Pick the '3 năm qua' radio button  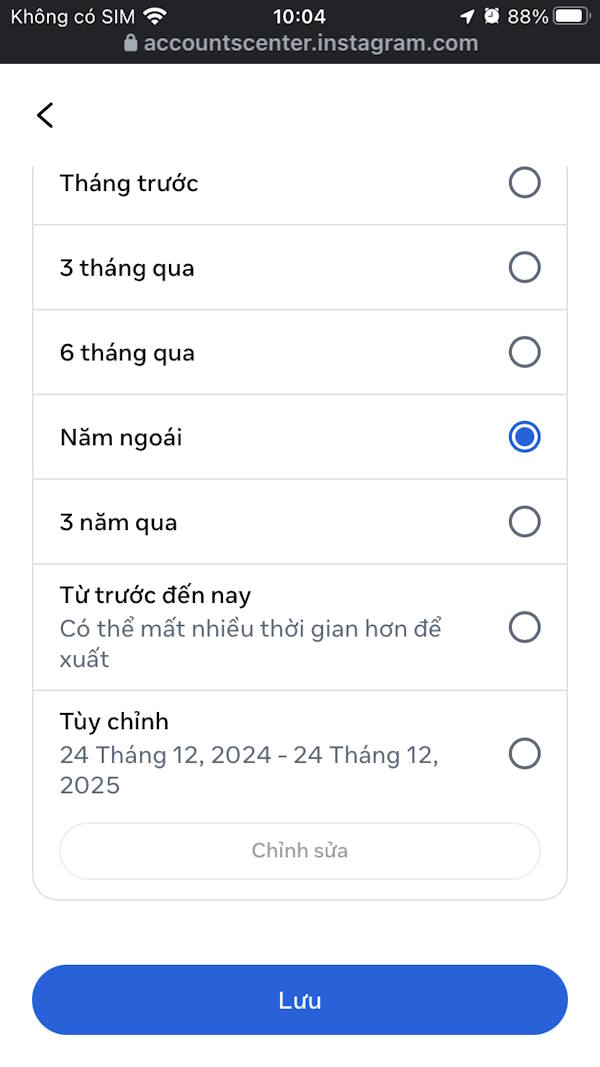pos(524,522)
